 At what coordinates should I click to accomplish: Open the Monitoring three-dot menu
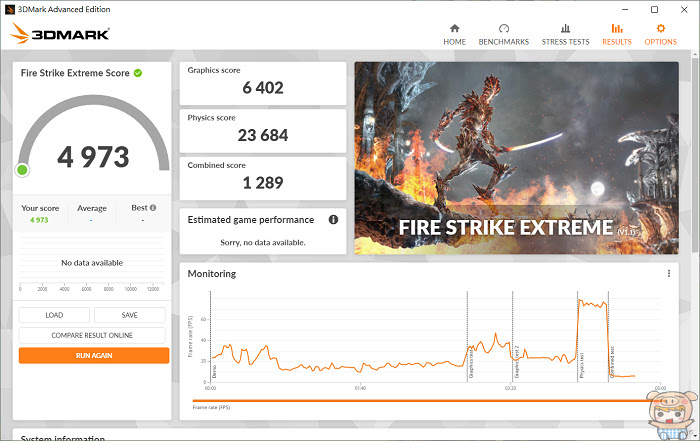[x=668, y=273]
